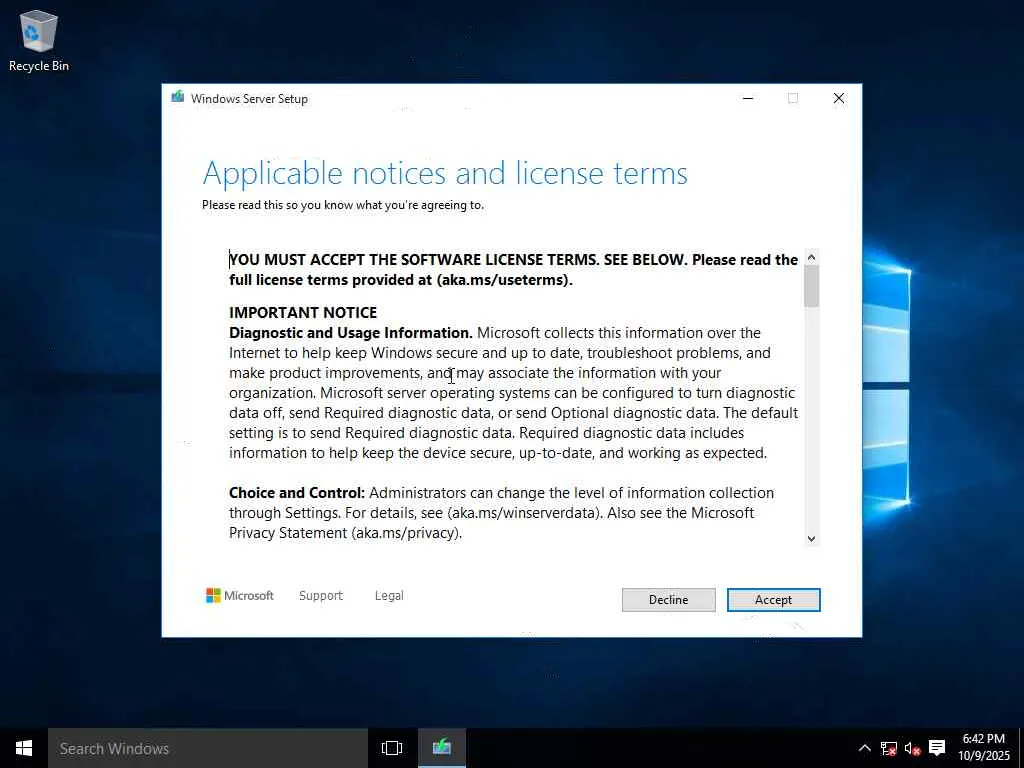Screen dimensions: 1024x768
Task: Click the license text scrollbar thumb
Action: click(x=811, y=286)
